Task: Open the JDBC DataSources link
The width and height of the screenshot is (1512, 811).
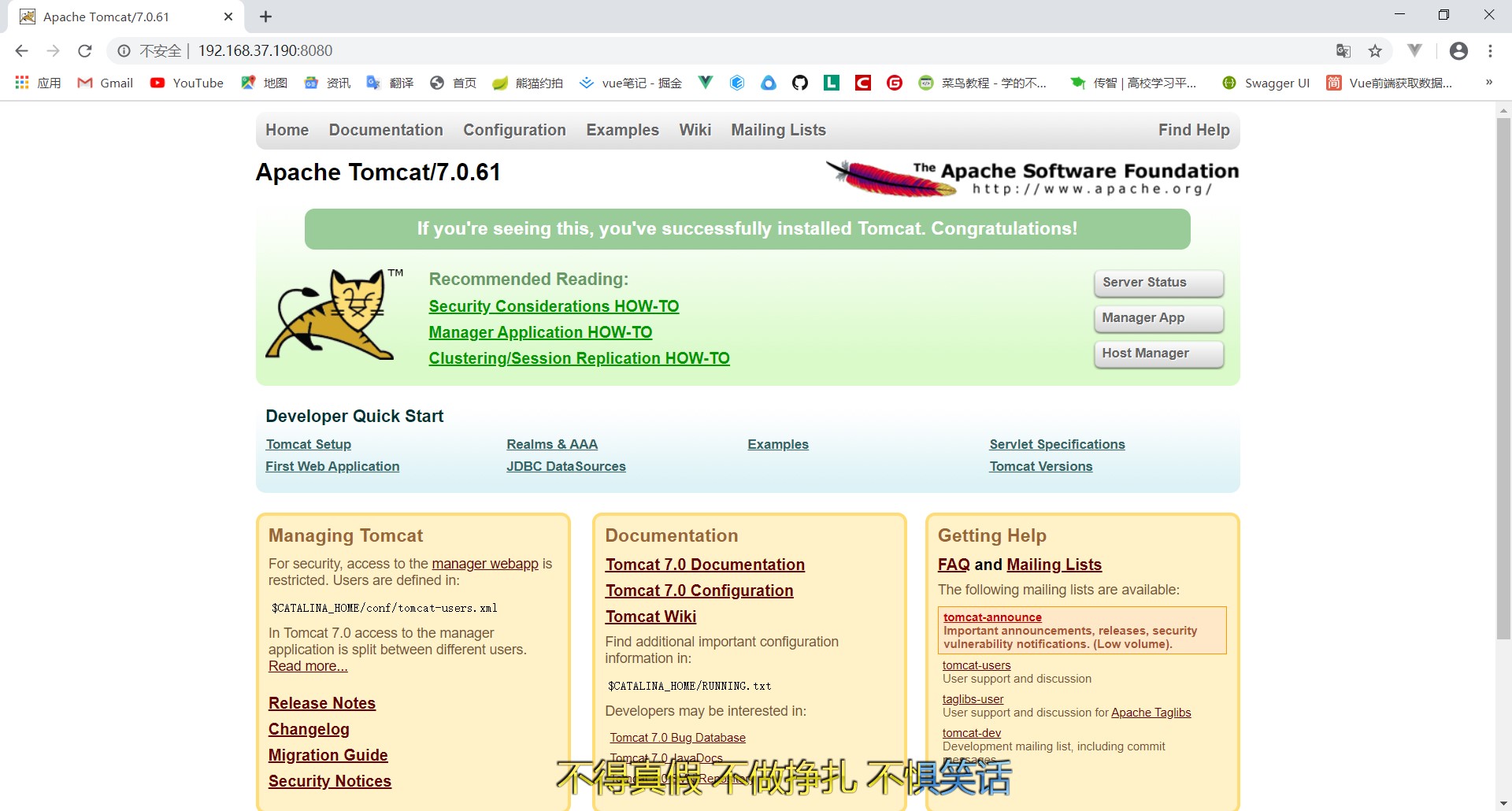Action: (x=566, y=466)
